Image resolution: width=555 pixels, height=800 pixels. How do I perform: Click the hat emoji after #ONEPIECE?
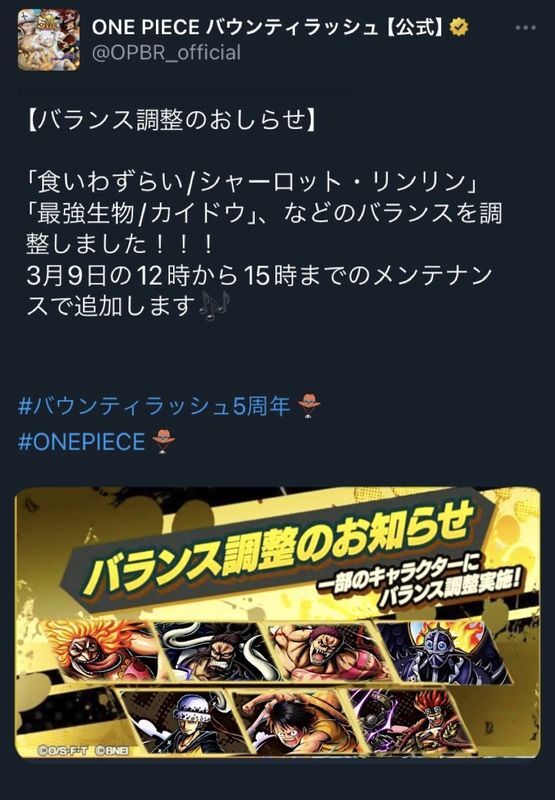coord(163,442)
